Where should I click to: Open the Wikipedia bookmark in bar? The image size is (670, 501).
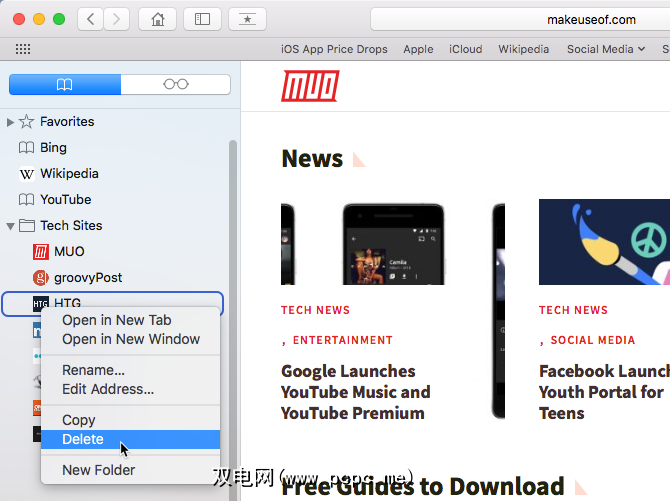[523, 50]
